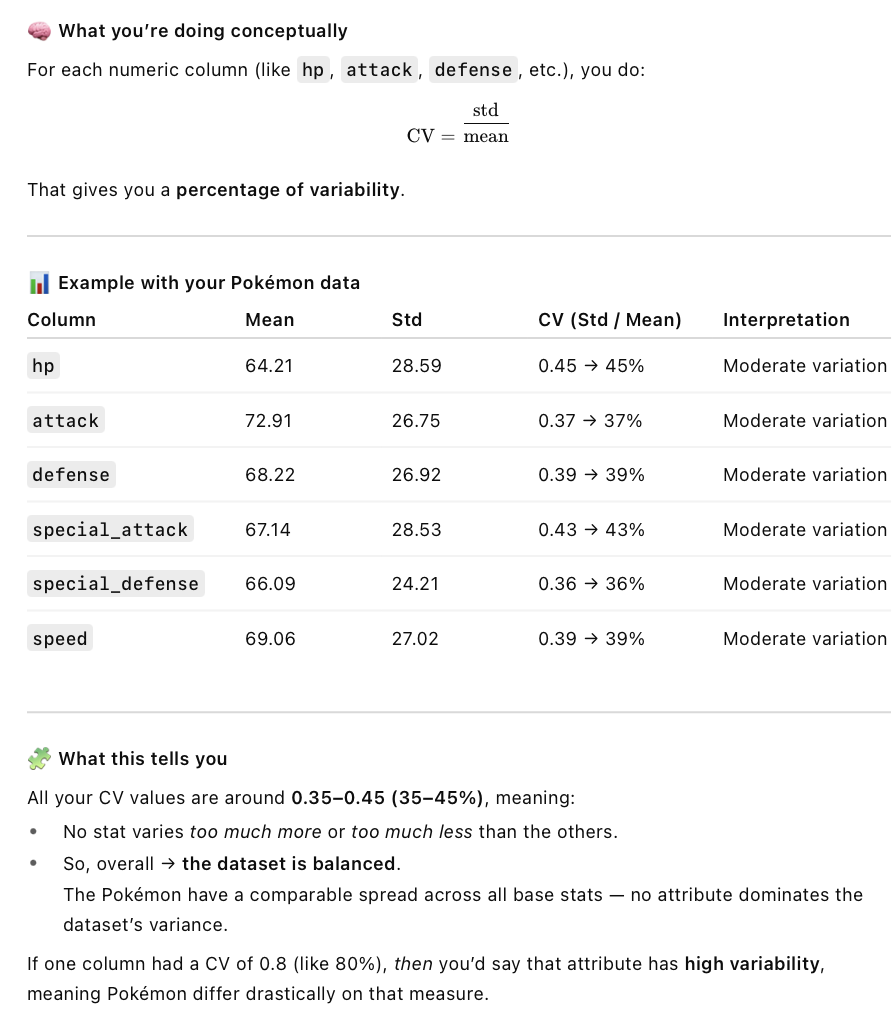
Task: Click the brain emoji icon
Action: tap(39, 31)
